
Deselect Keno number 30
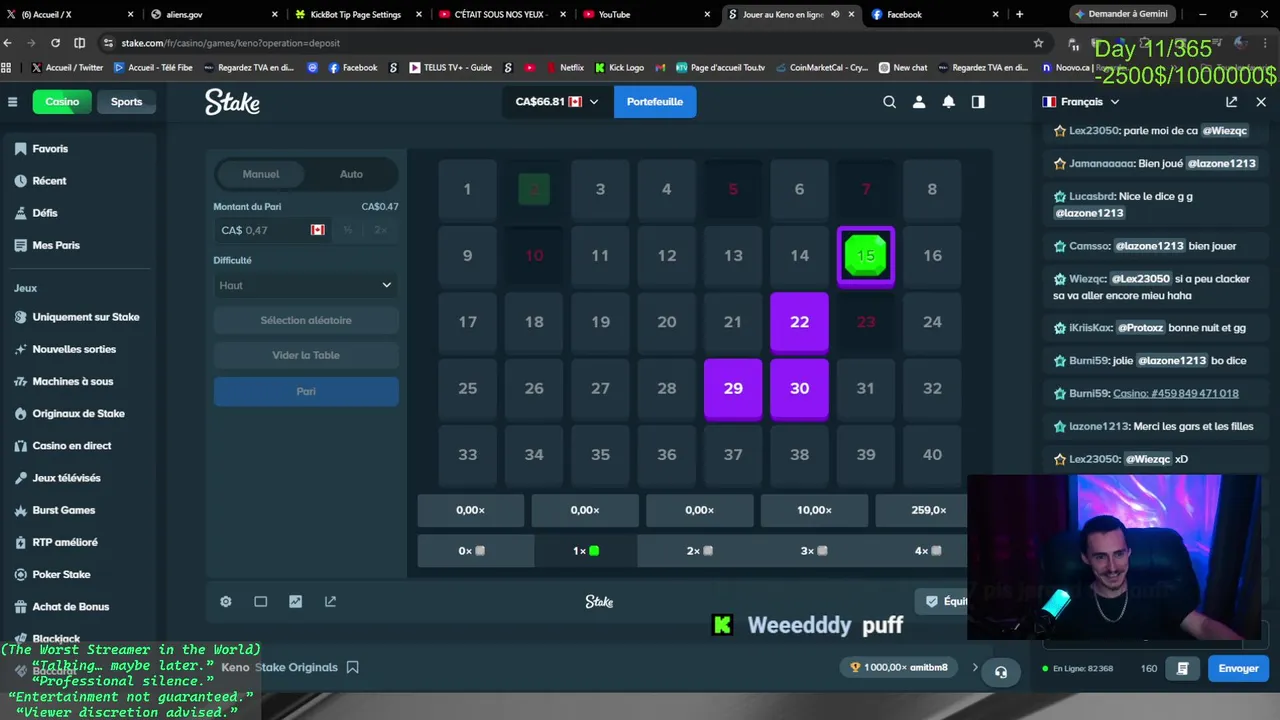click(799, 389)
